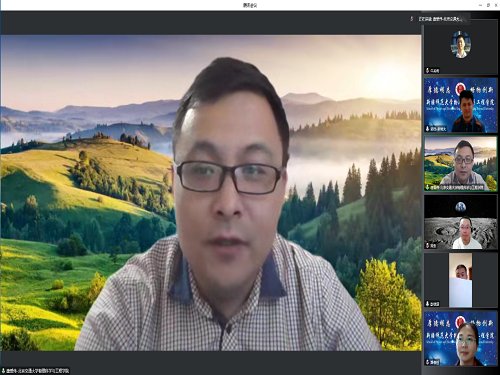The image size is (500, 375).
Task: Click the mic icon in the circular-avatar tile
Action: click(428, 70)
